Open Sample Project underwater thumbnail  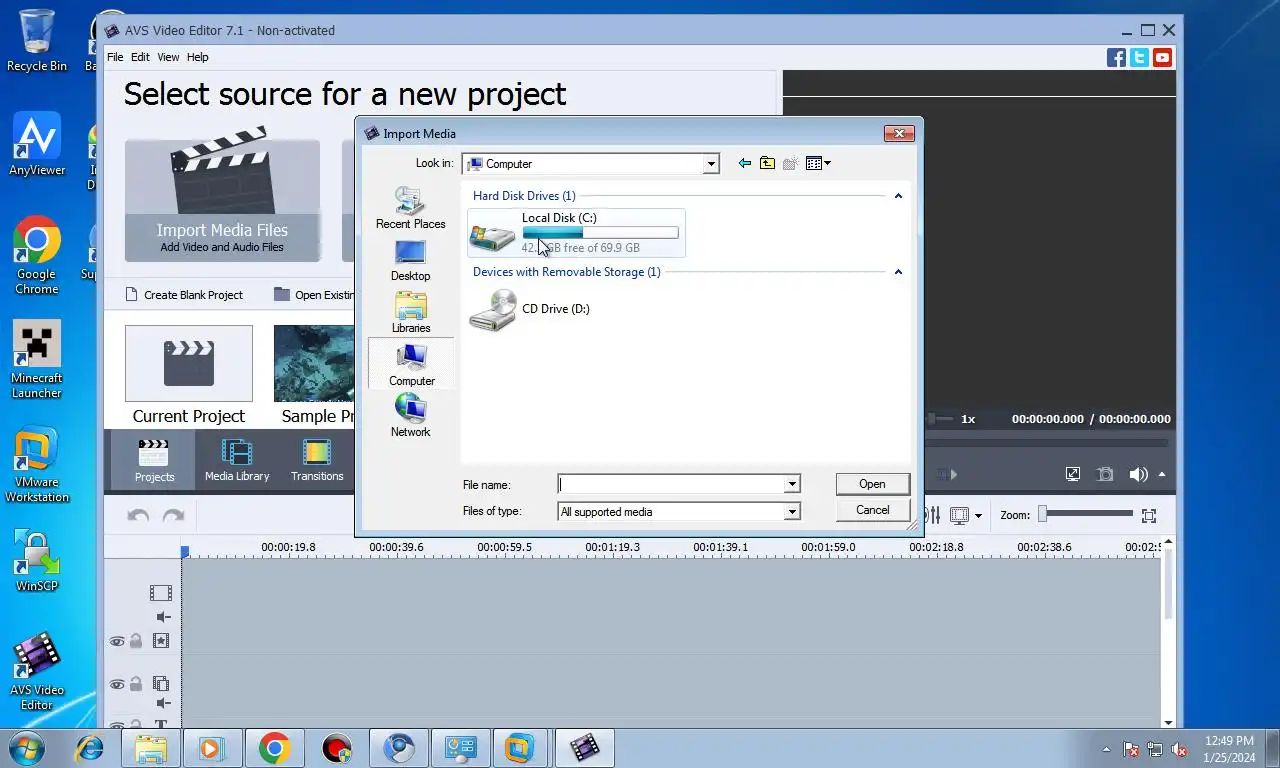coord(314,363)
